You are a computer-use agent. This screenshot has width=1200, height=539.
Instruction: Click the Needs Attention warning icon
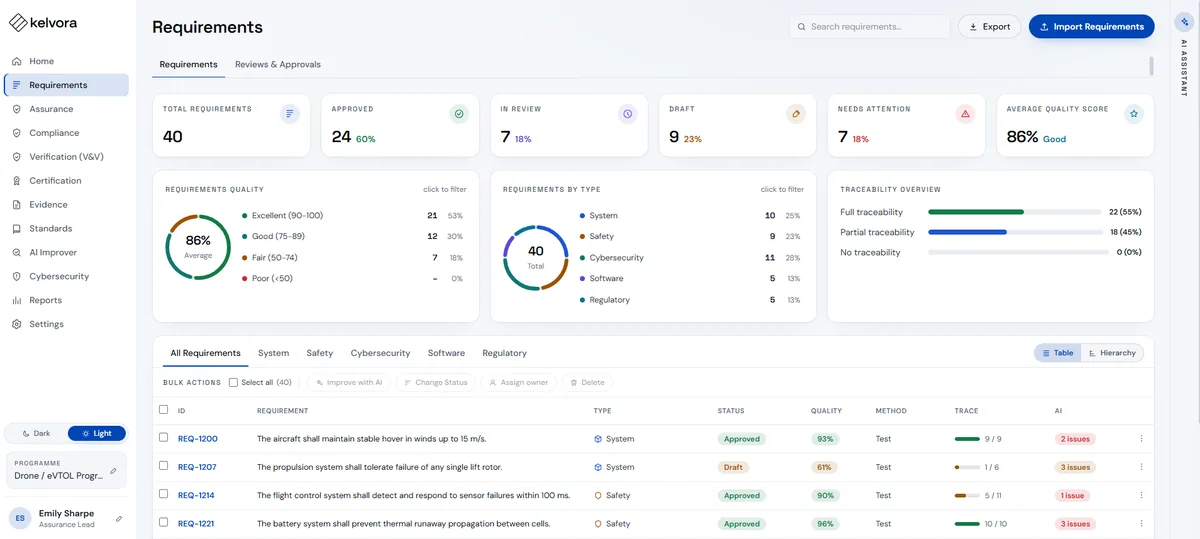(x=965, y=114)
